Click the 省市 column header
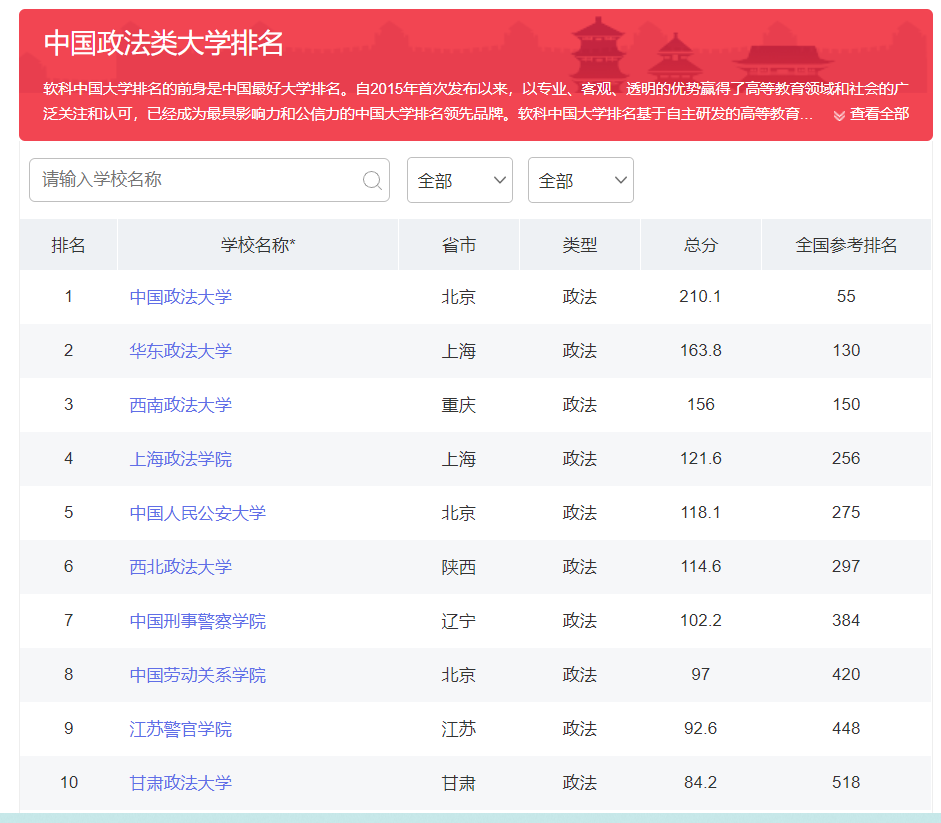This screenshot has width=941, height=823. click(457, 244)
